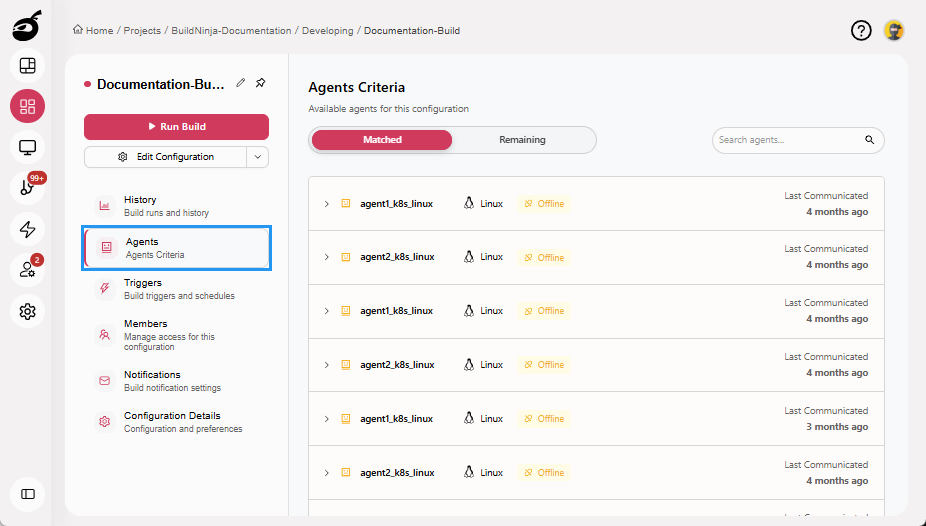Open user management icon with 2 badge

click(27, 270)
